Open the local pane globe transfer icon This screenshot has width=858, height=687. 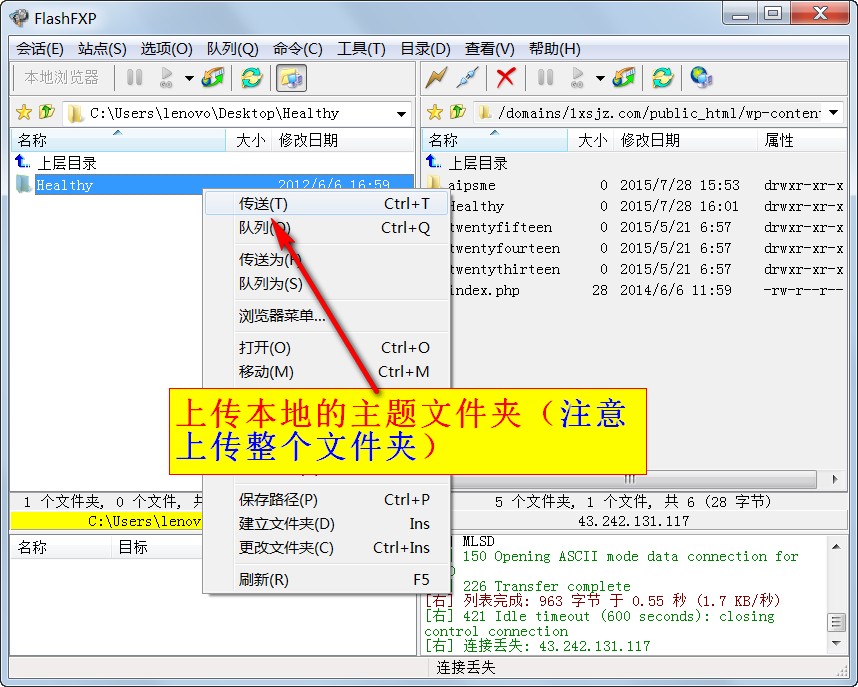click(213, 78)
